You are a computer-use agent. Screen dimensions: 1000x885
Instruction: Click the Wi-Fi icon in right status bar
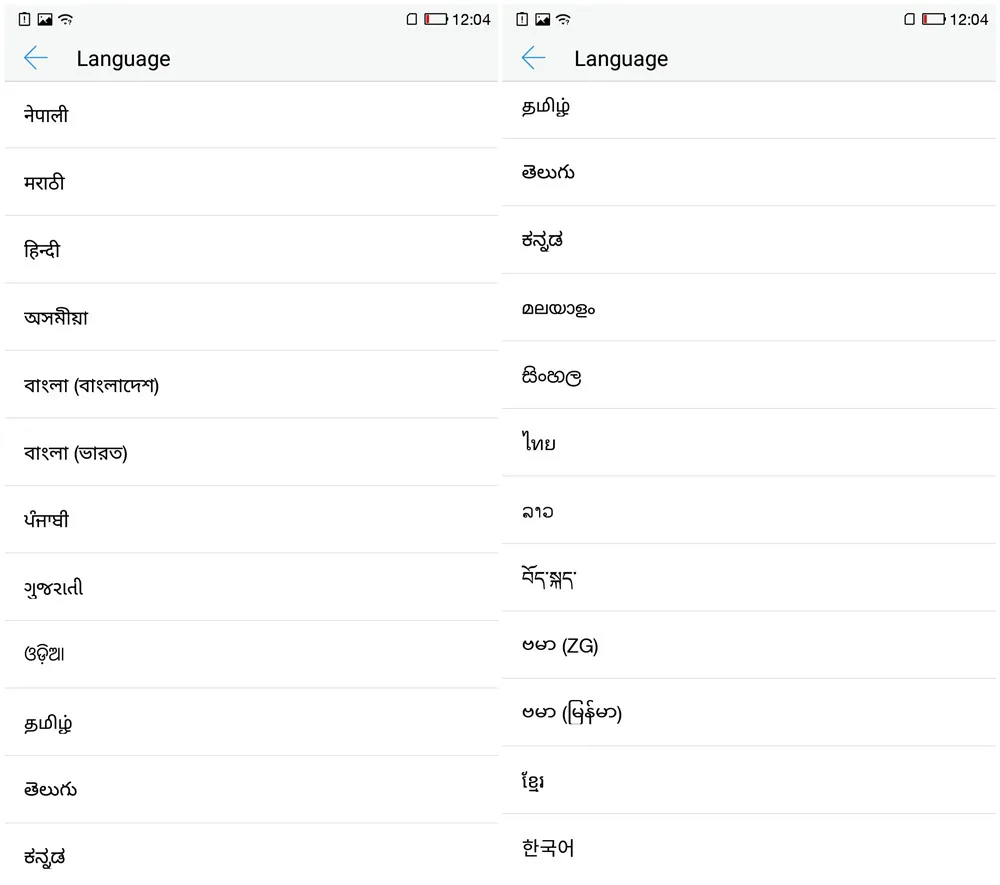(563, 19)
